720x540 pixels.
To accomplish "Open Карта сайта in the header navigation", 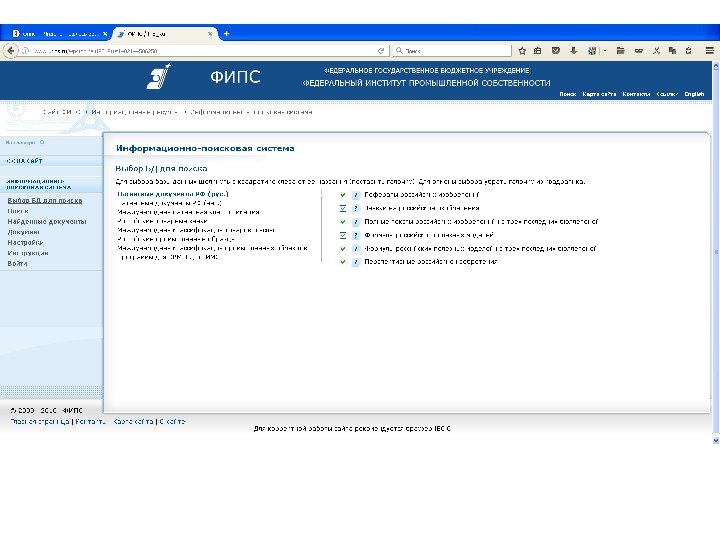I will coord(599,94).
